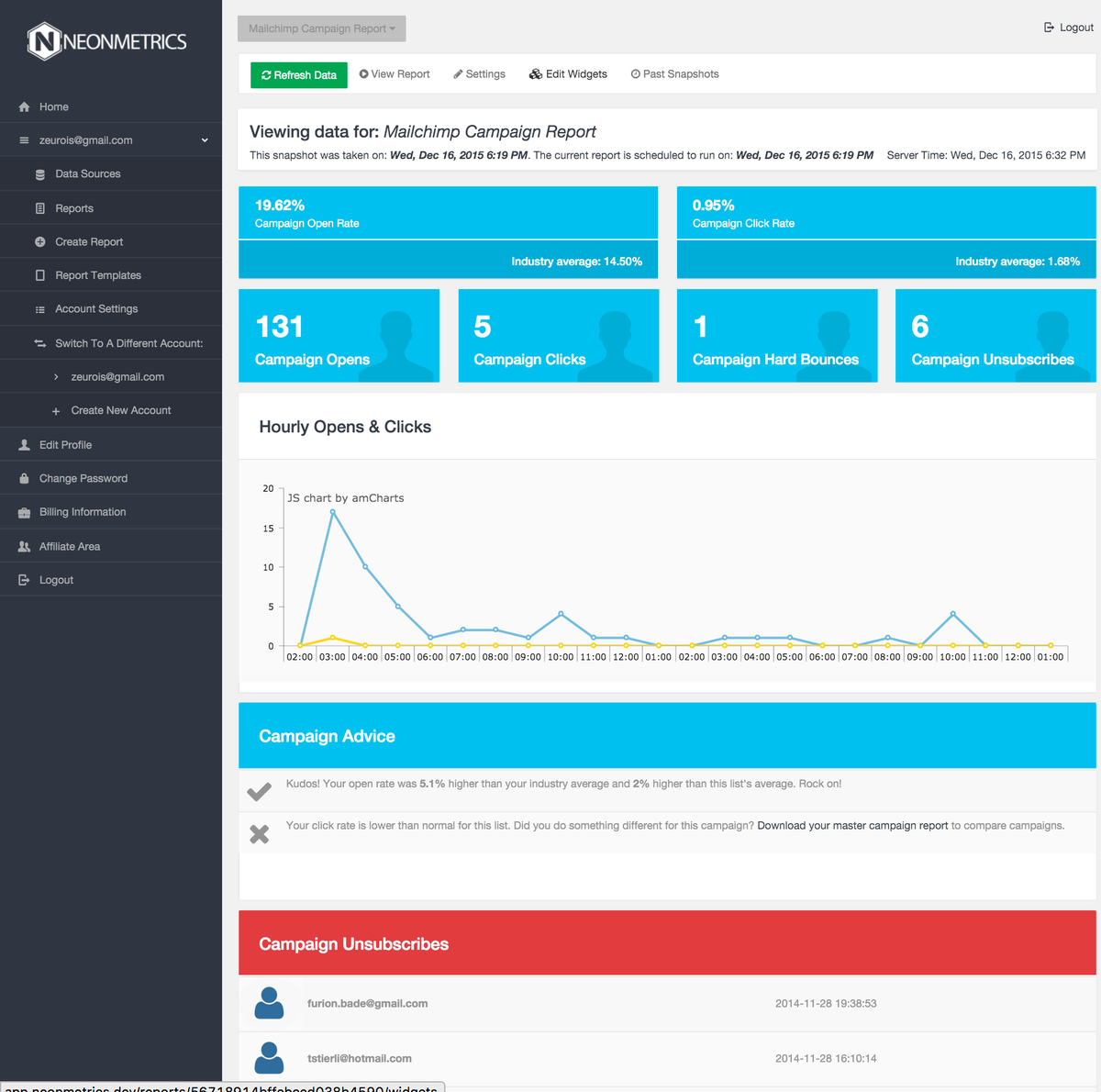Click the red Campaign Unsubscribes header
Image resolution: width=1101 pixels, height=1092 pixels.
(667, 943)
